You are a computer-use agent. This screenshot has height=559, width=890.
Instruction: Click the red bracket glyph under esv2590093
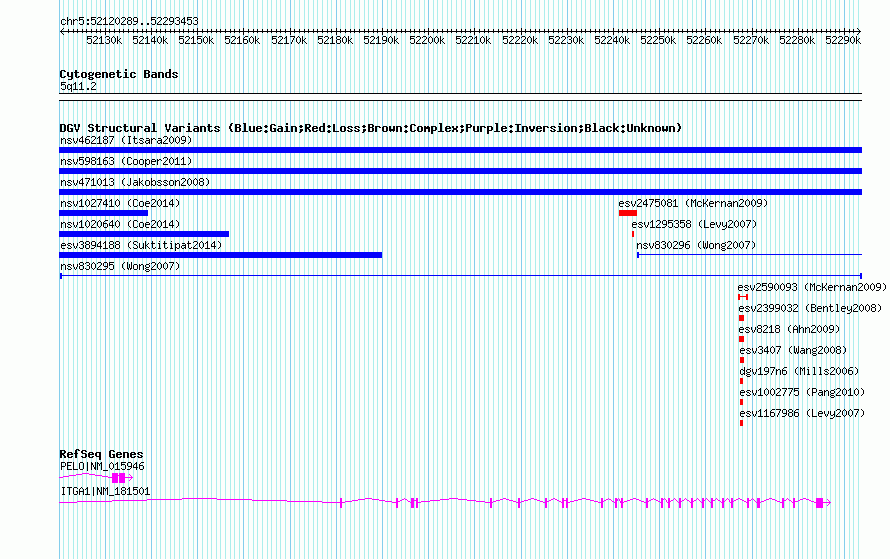tap(743, 297)
